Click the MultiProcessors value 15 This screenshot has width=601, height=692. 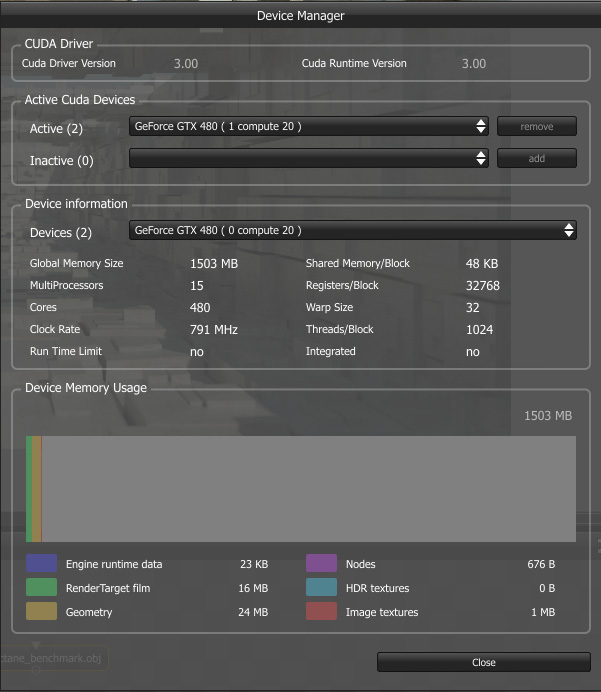[x=197, y=286]
